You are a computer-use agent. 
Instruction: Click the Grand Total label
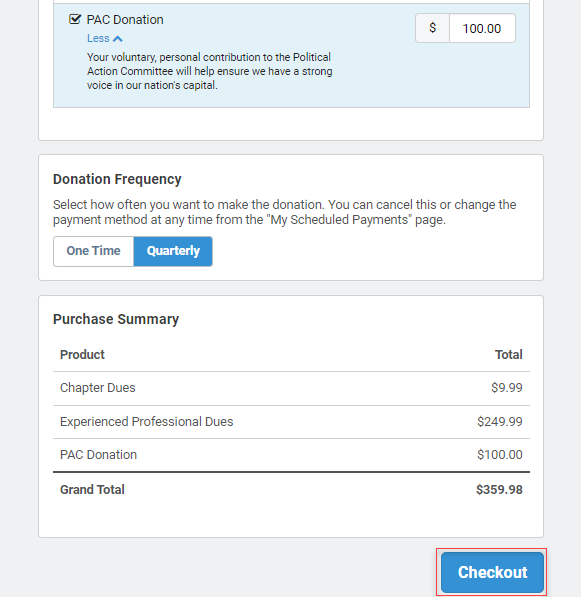pos(92,490)
